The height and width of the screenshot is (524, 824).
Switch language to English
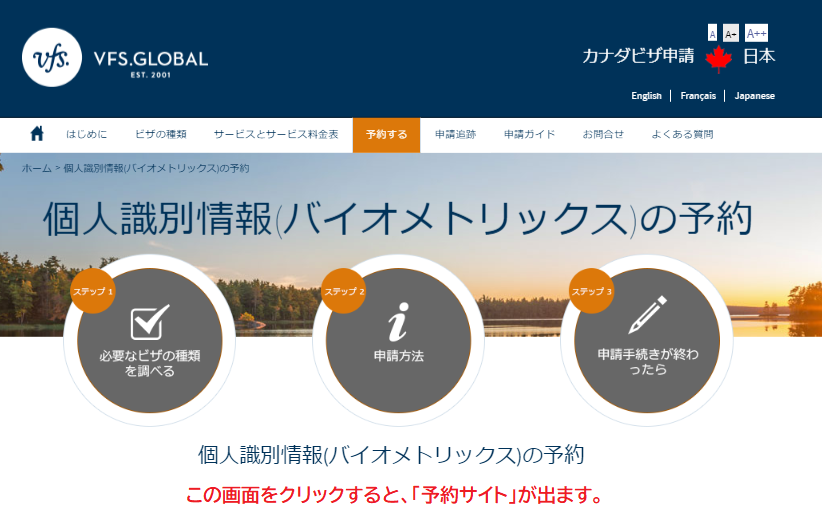[646, 96]
